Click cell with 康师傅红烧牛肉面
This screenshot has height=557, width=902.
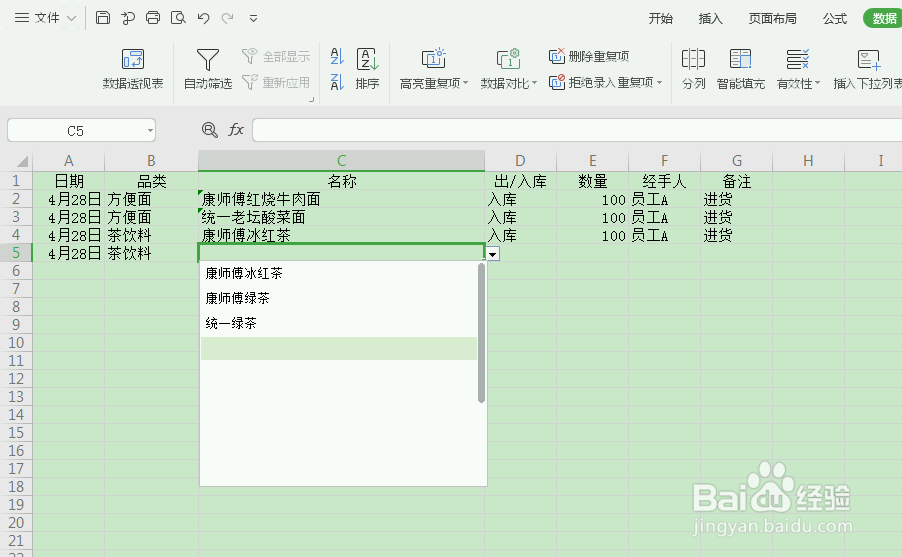[x=342, y=199]
